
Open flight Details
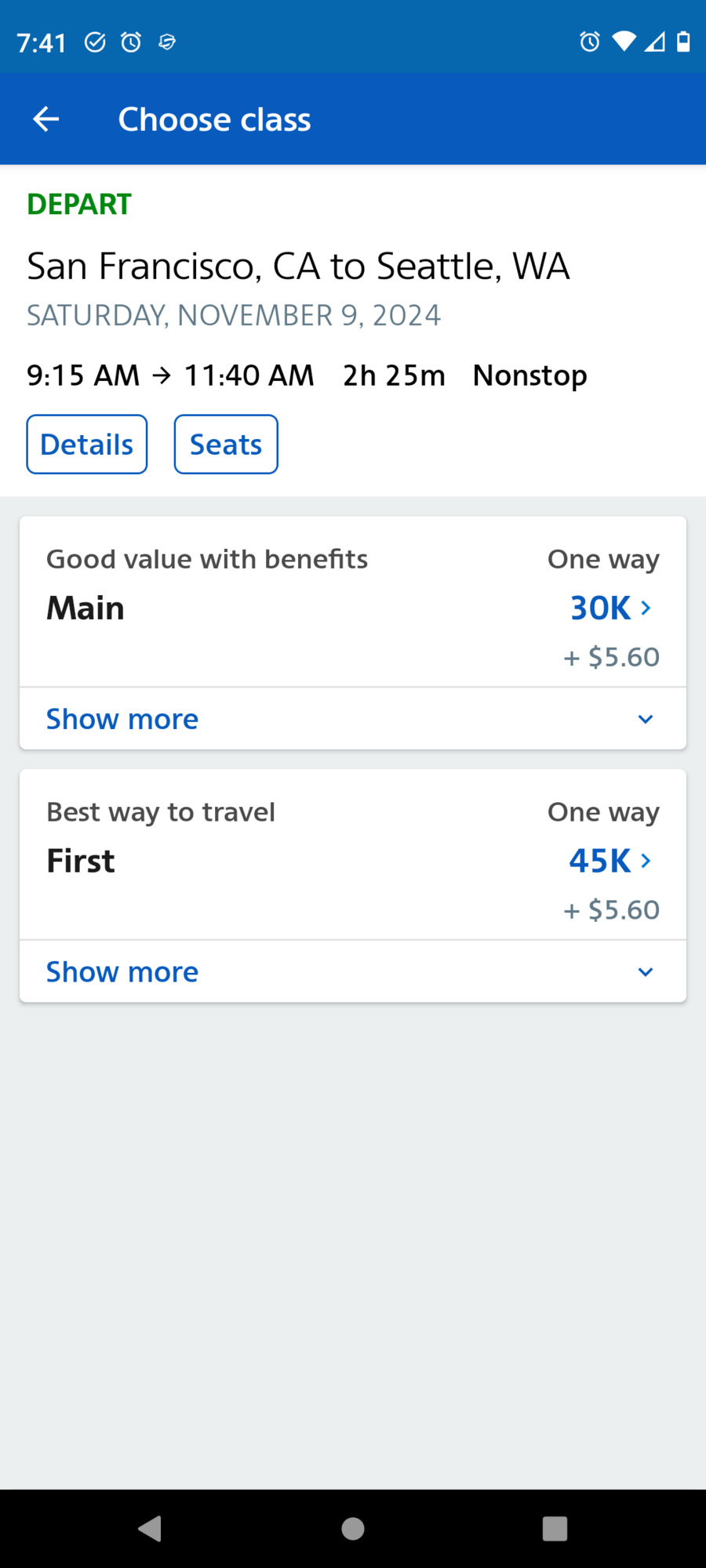point(86,444)
